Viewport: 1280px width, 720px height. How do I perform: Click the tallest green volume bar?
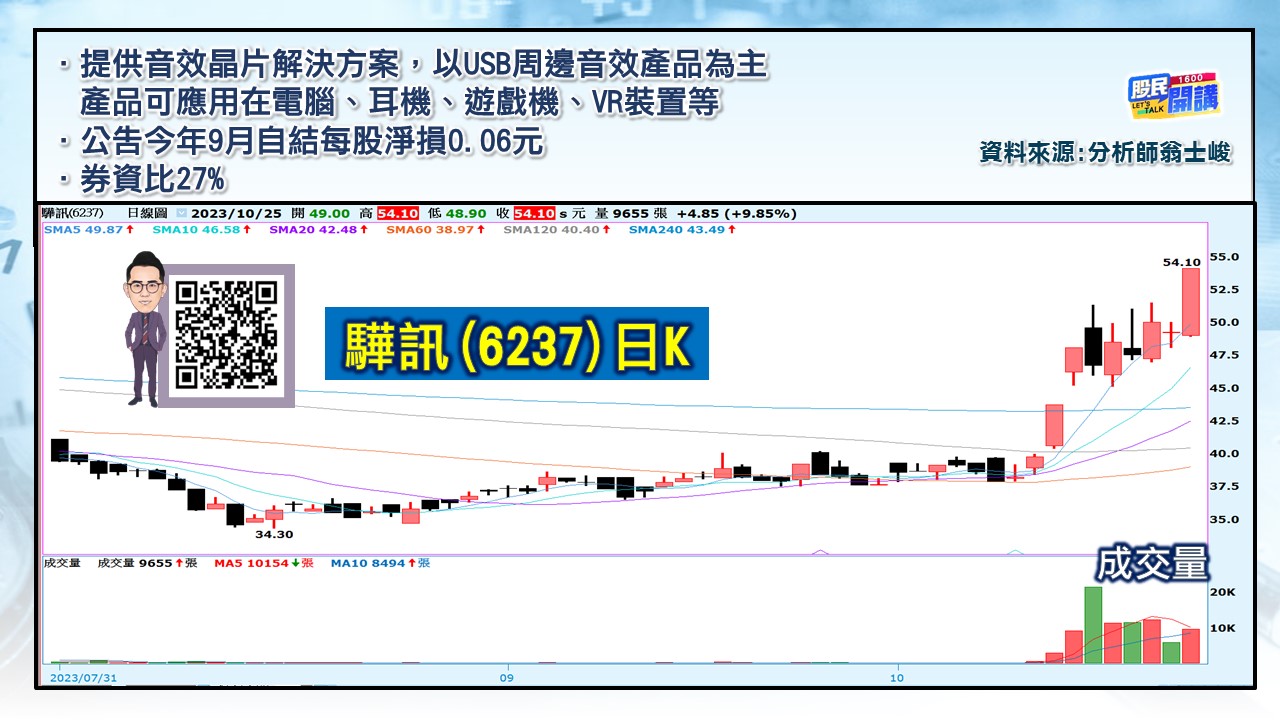[x=1095, y=620]
